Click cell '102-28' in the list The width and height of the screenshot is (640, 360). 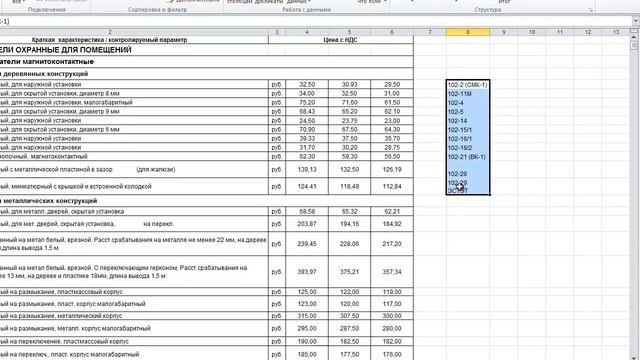pos(468,169)
